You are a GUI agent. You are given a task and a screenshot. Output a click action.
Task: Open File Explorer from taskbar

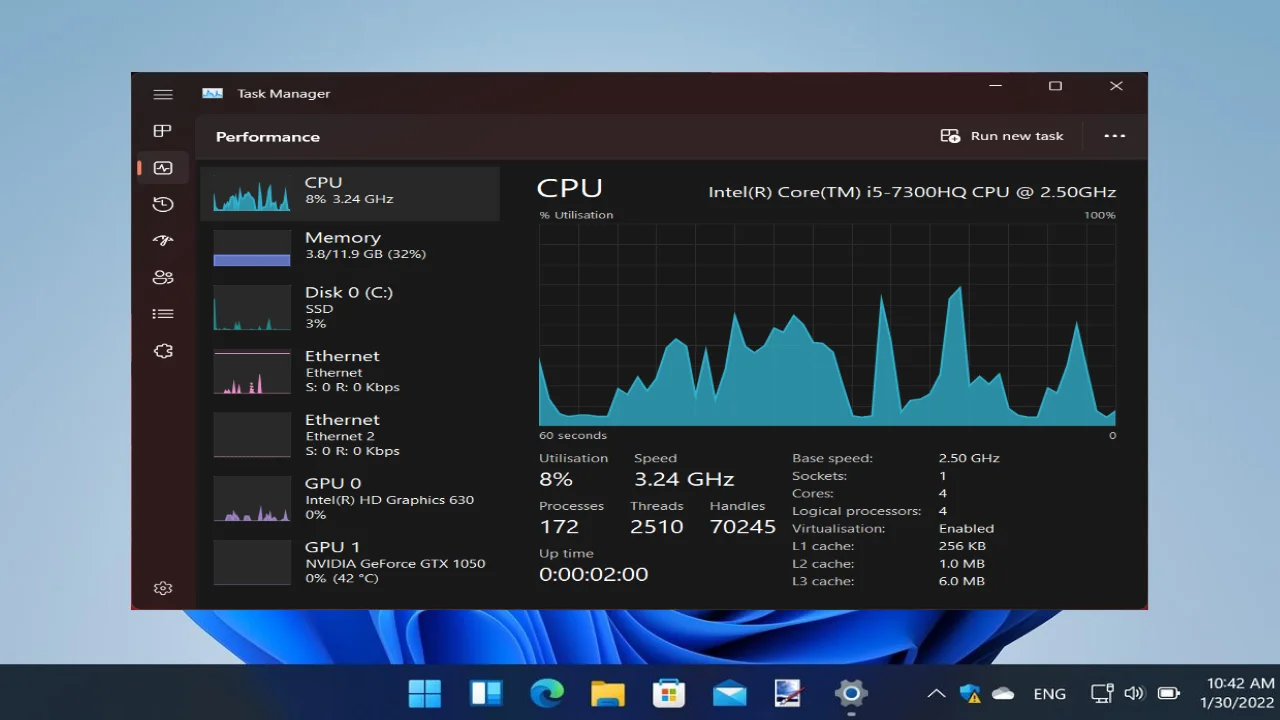608,693
